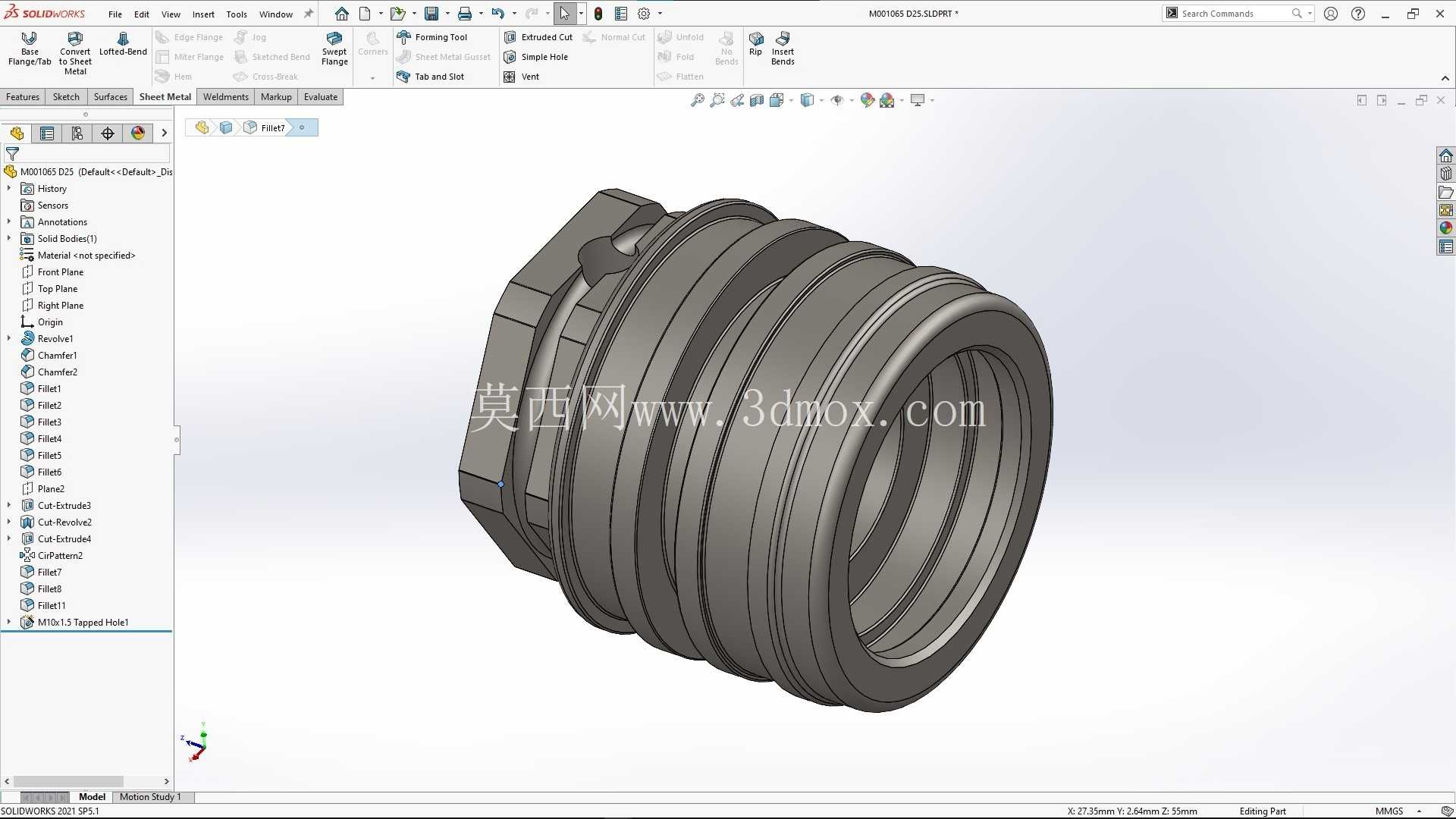This screenshot has height=819, width=1456.
Task: Open the FeatureManager Design Tree tab
Action: pyautogui.click(x=17, y=133)
